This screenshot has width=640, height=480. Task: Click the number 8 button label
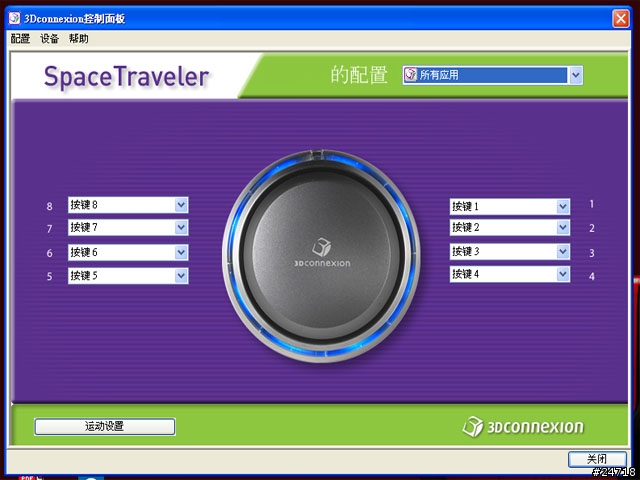(49, 206)
